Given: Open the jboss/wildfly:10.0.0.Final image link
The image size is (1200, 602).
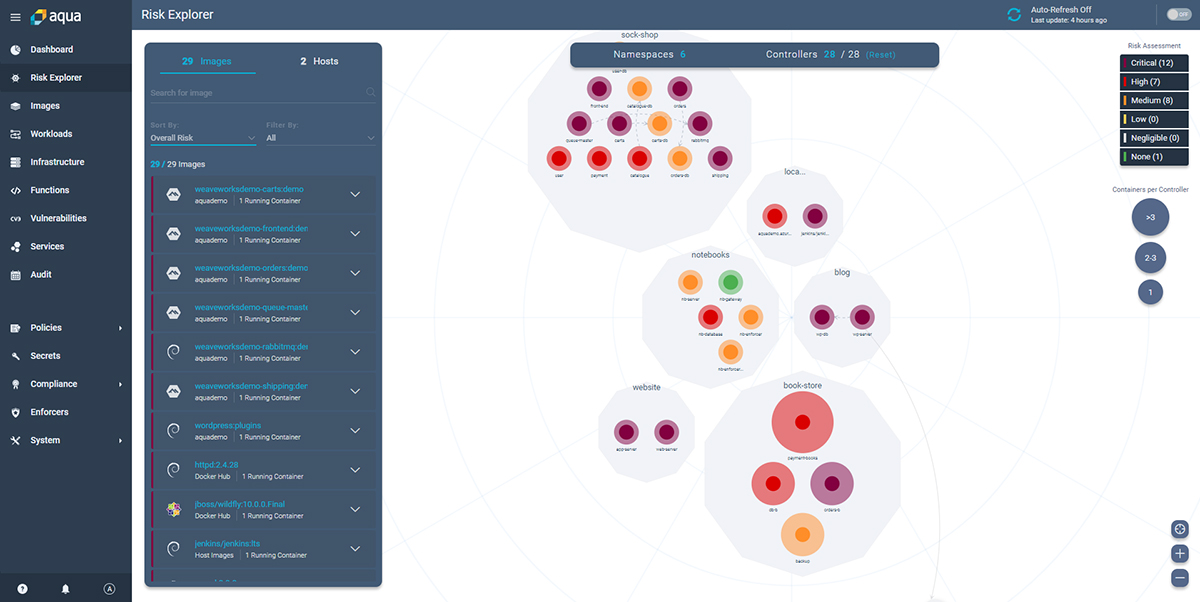Looking at the screenshot, I should (240, 505).
